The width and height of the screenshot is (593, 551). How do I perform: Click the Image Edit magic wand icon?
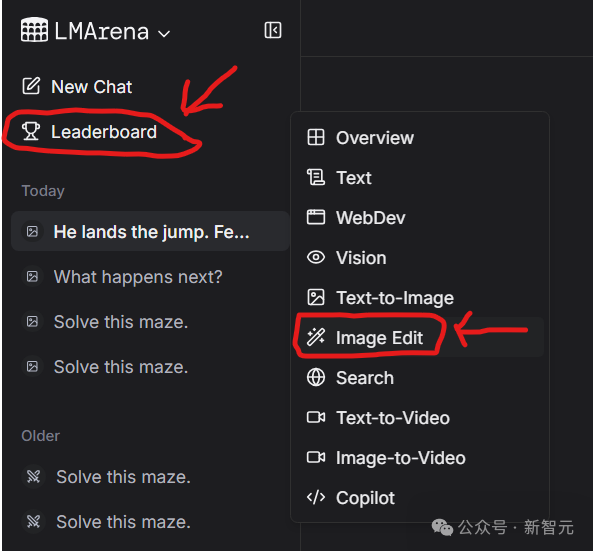316,337
